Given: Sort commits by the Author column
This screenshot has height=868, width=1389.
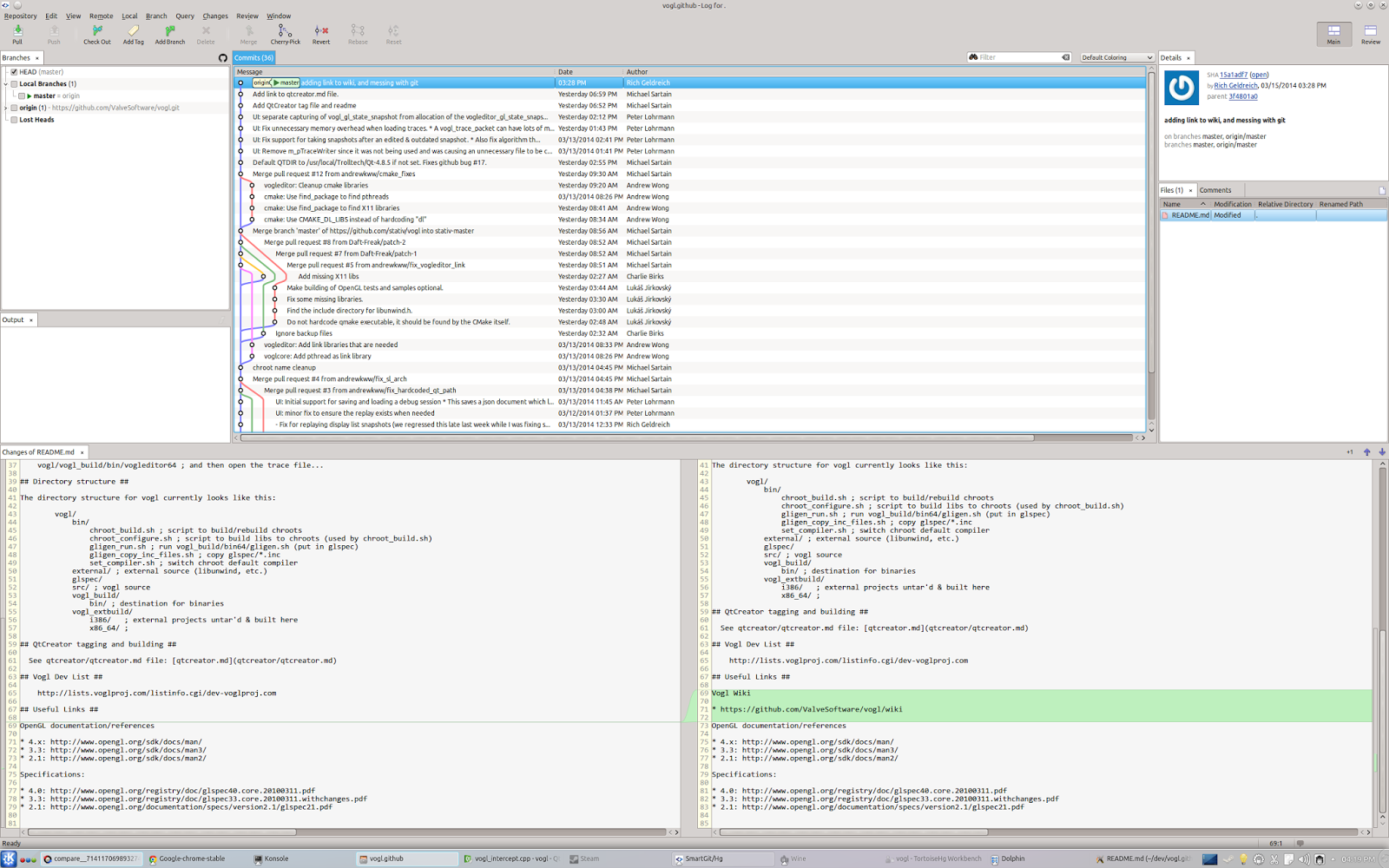Looking at the screenshot, I should pos(884,72).
